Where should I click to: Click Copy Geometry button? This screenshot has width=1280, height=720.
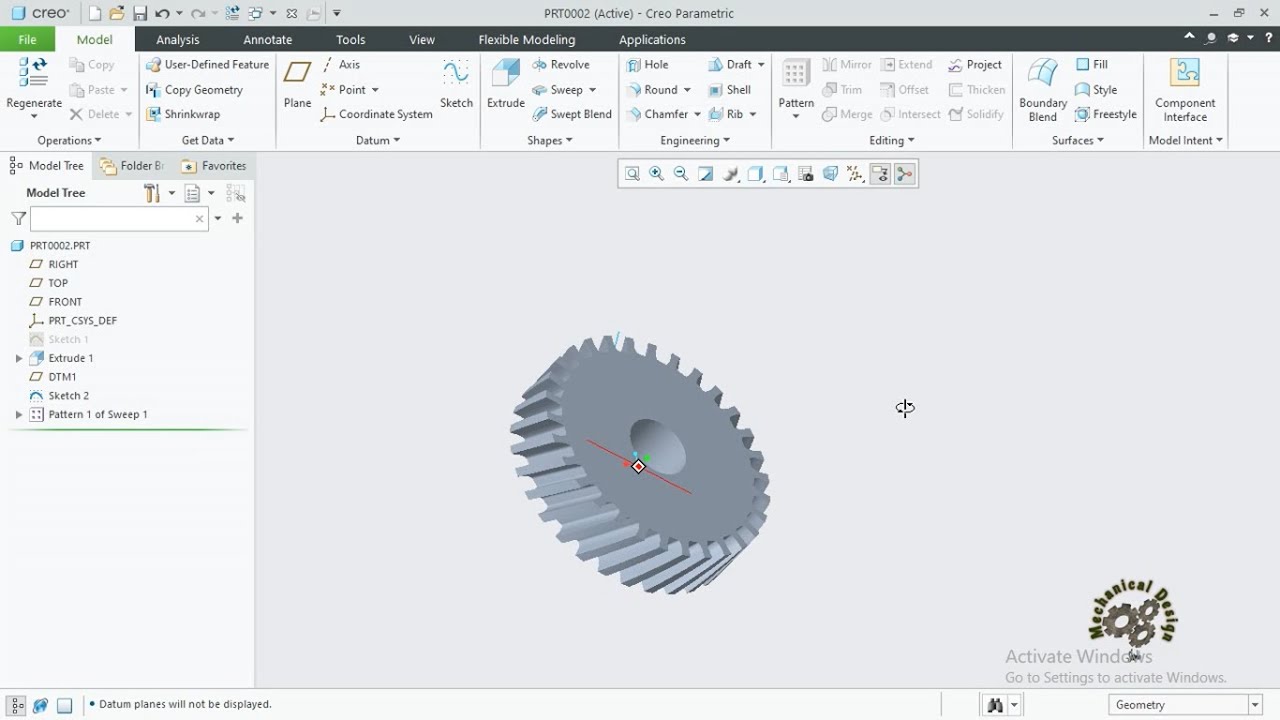click(x=194, y=89)
